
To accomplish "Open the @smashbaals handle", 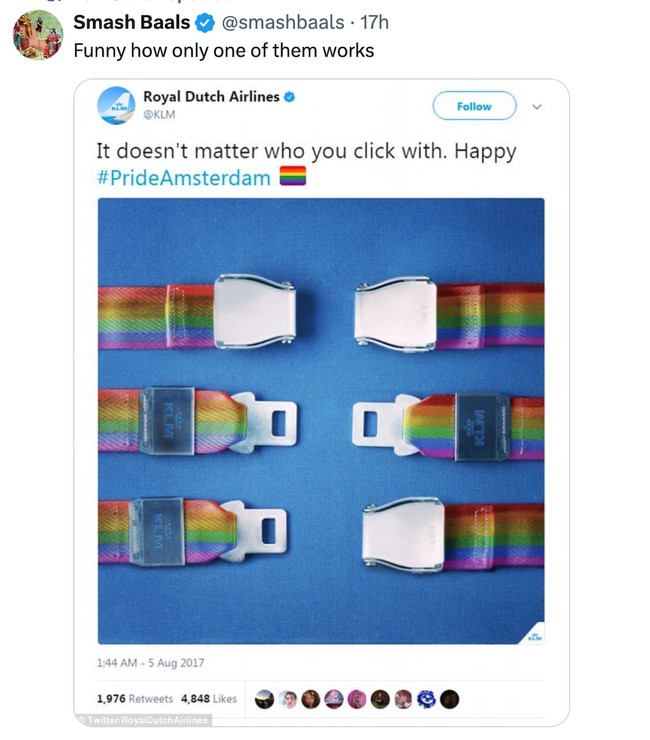I will [x=283, y=22].
